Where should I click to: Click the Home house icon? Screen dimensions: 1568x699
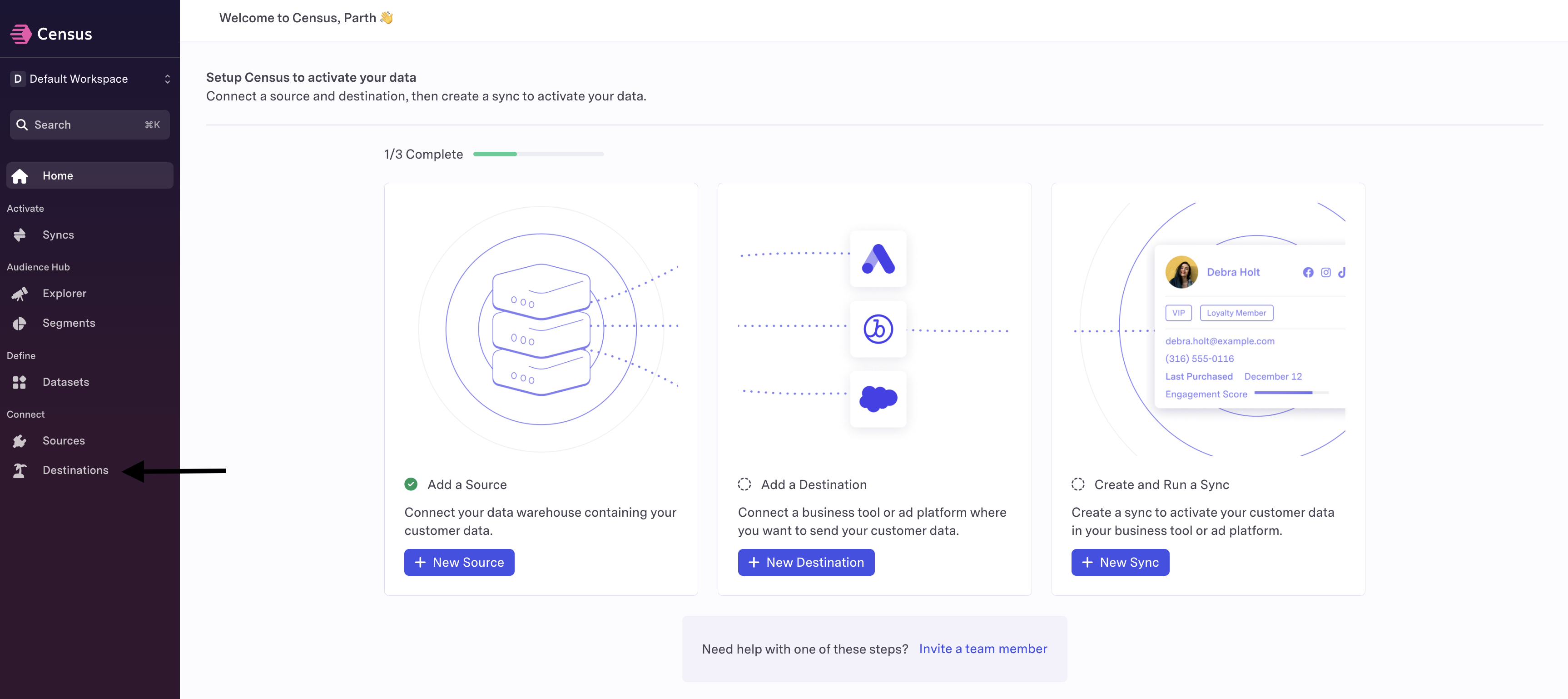(20, 176)
